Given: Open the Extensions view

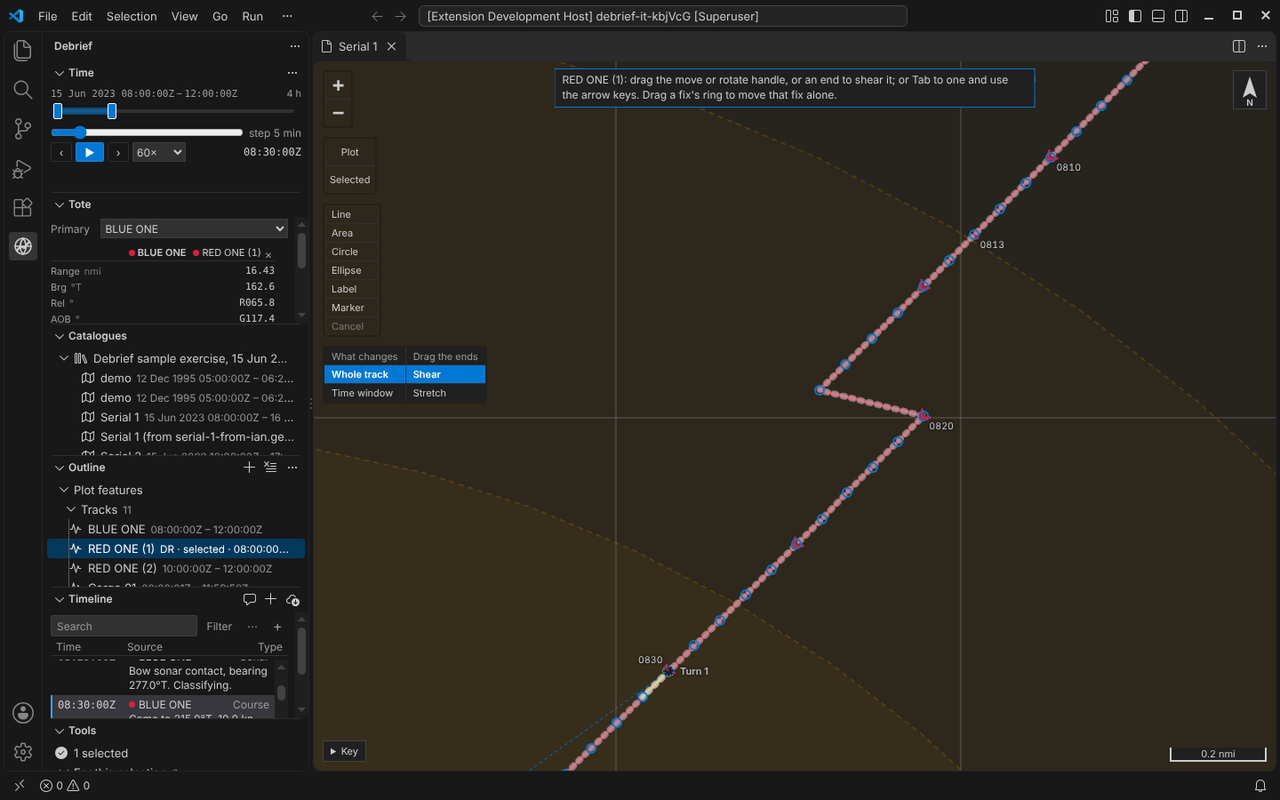Looking at the screenshot, I should pos(23,207).
